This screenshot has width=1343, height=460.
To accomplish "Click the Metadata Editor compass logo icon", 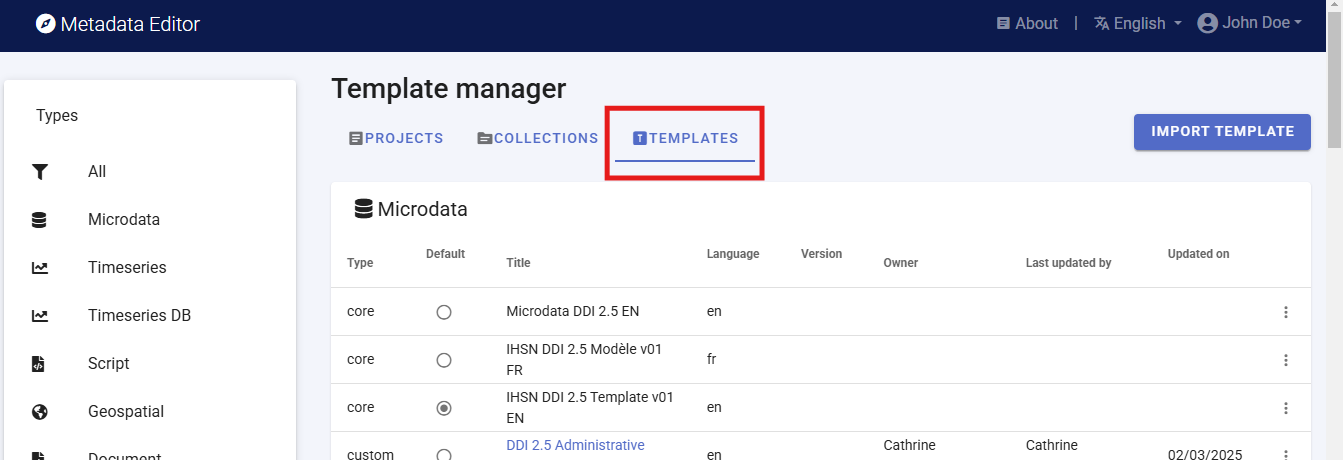I will click(46, 24).
